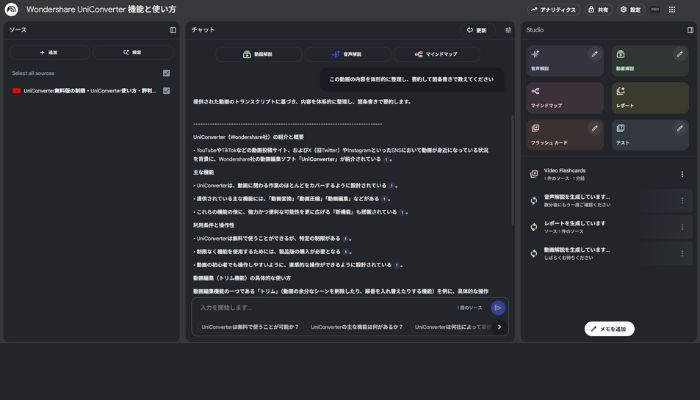
Task: Customize フラッシュ カード via pencil icon
Action: pos(594,129)
